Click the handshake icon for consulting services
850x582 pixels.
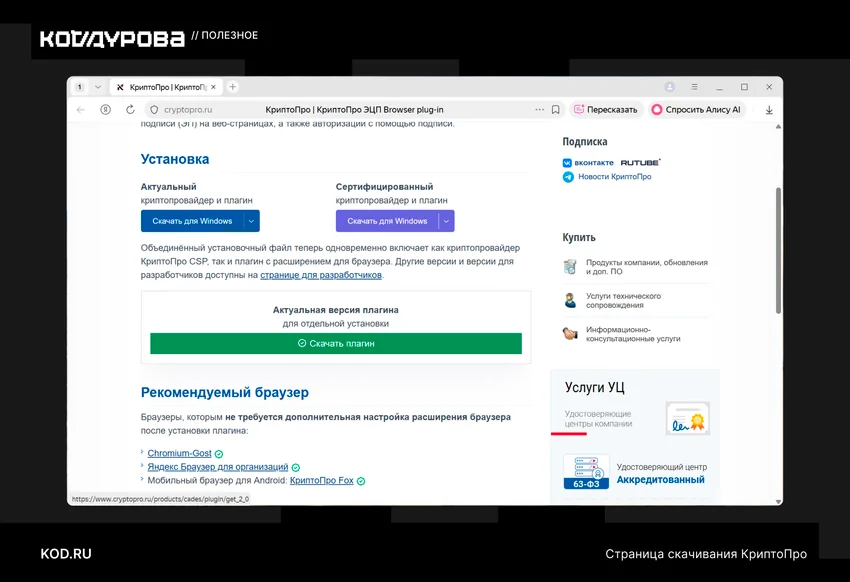click(x=570, y=334)
